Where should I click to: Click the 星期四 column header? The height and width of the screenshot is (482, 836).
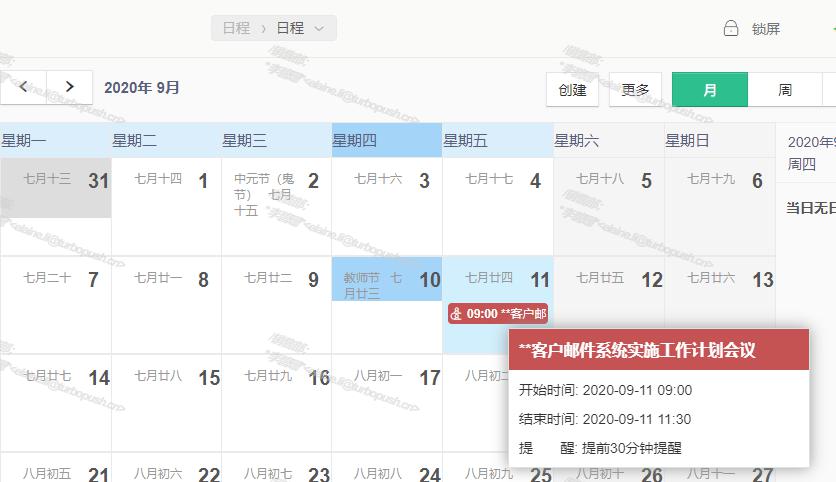[x=387, y=141]
